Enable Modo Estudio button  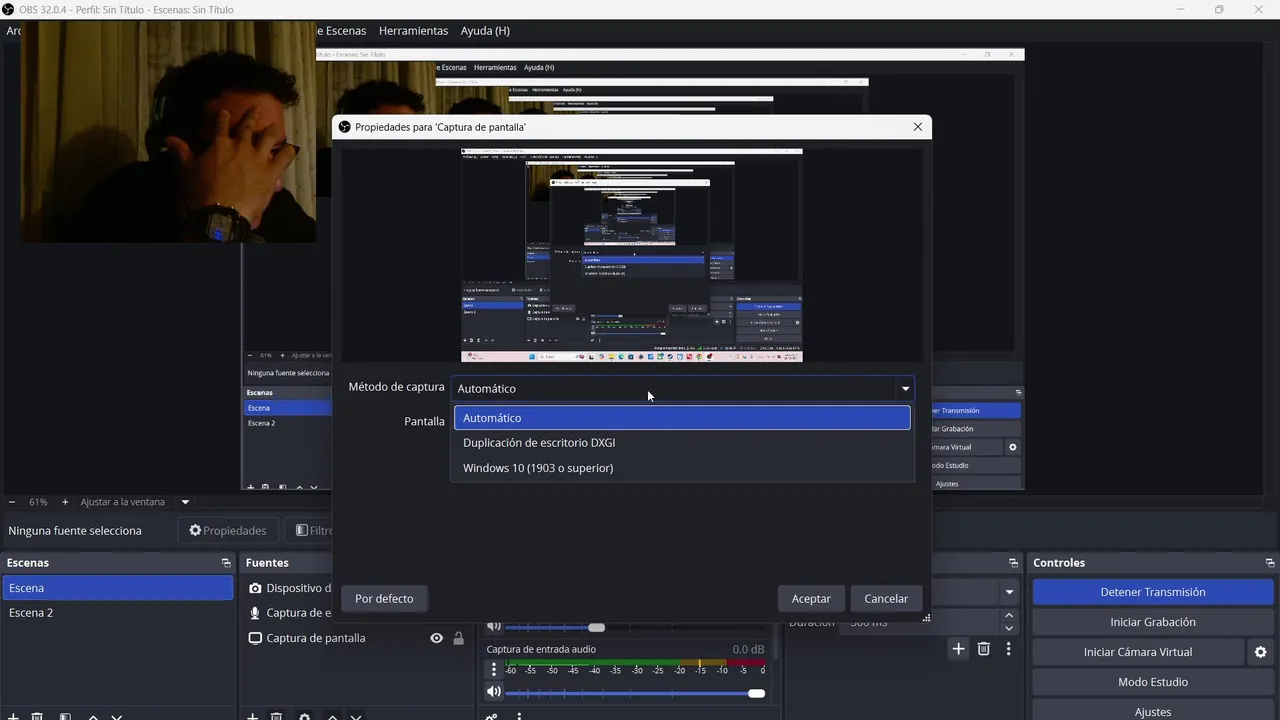click(1153, 682)
